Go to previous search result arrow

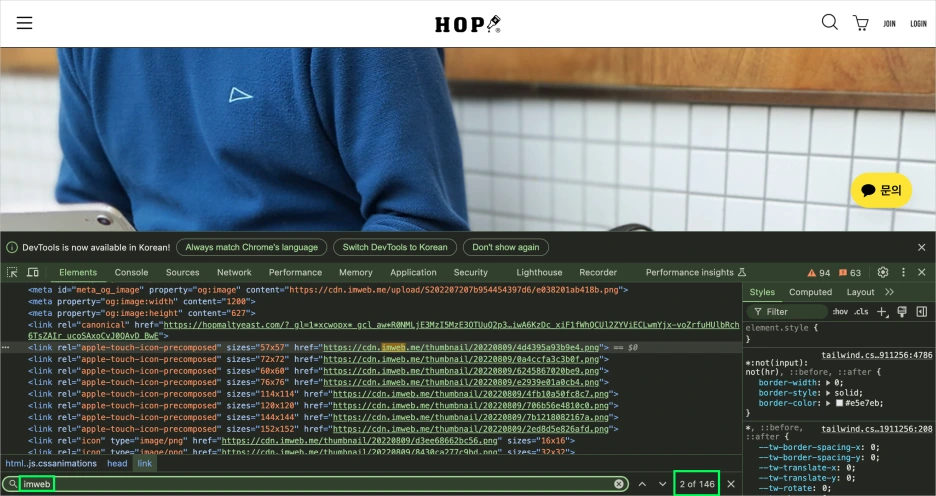[642, 484]
